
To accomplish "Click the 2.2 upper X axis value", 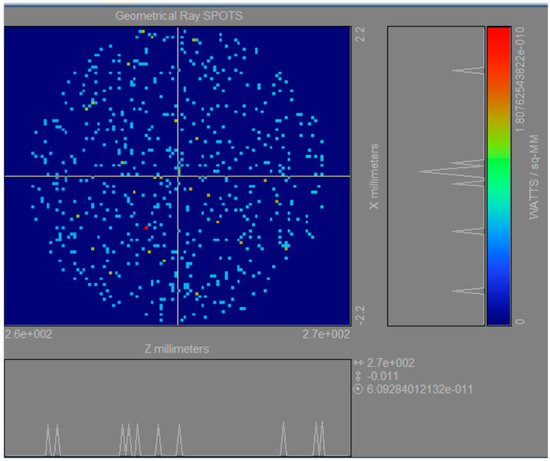I will 360,34.
